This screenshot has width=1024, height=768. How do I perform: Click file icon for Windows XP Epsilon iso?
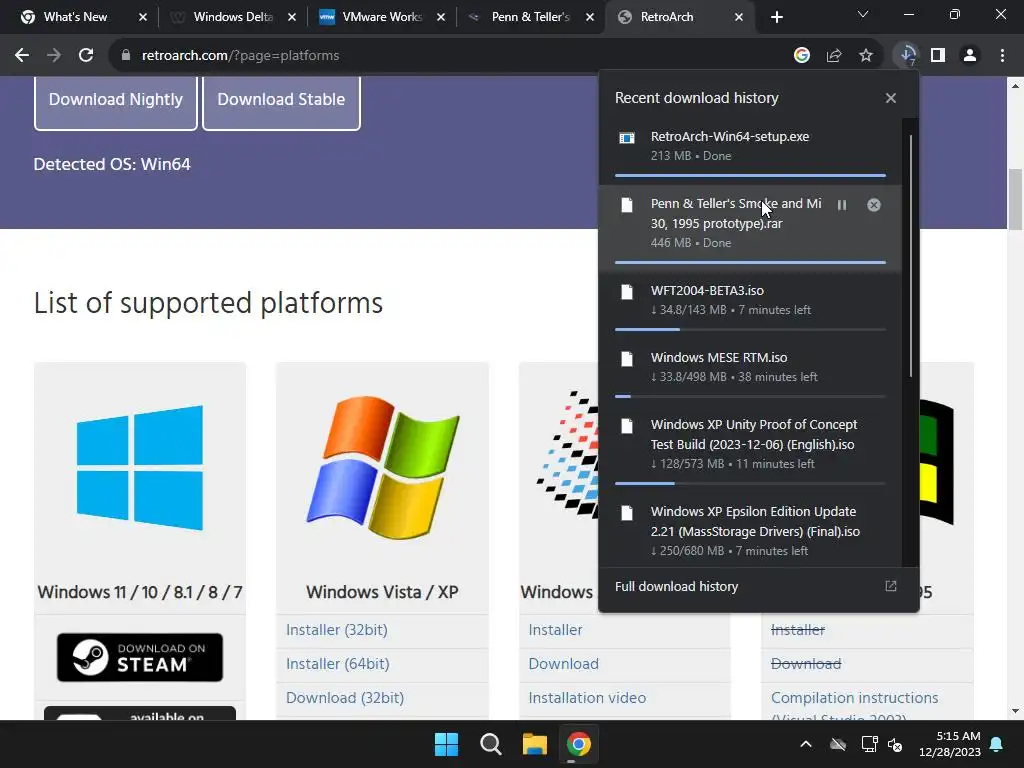(x=627, y=513)
